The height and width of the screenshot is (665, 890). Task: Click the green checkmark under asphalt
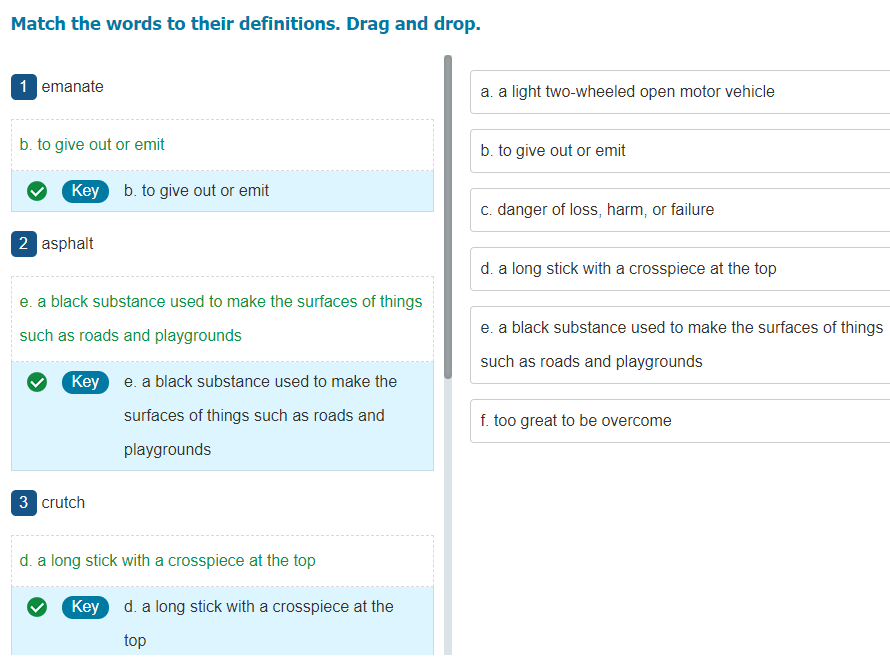(37, 382)
